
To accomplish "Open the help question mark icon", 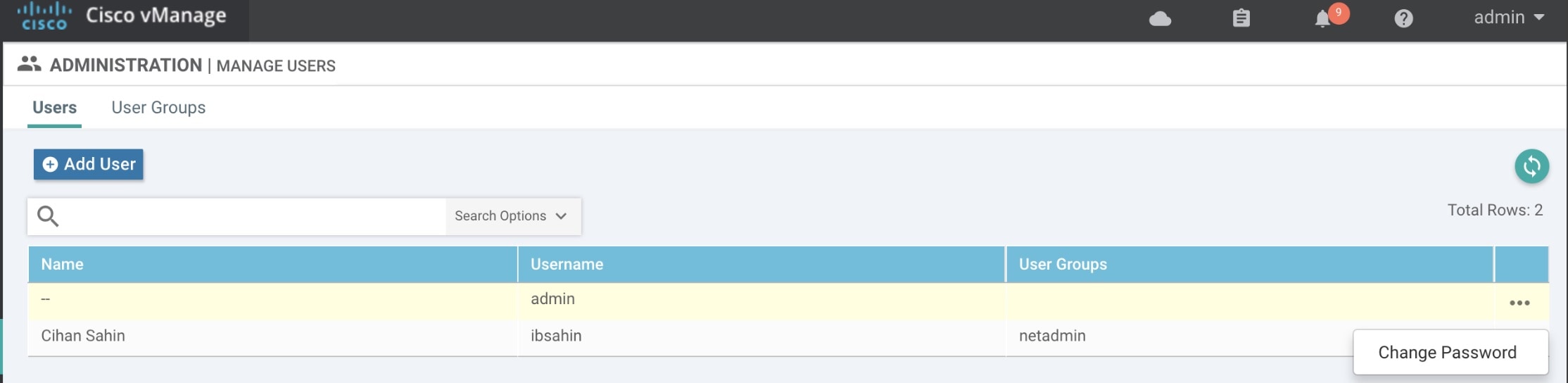I will click(x=1403, y=18).
